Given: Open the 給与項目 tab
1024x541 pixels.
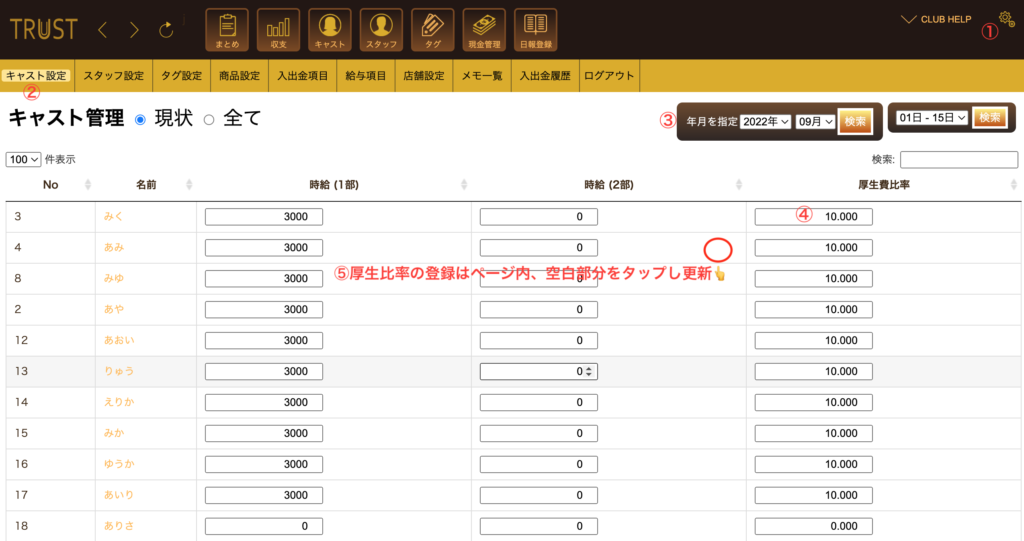Looking at the screenshot, I should 365,76.
